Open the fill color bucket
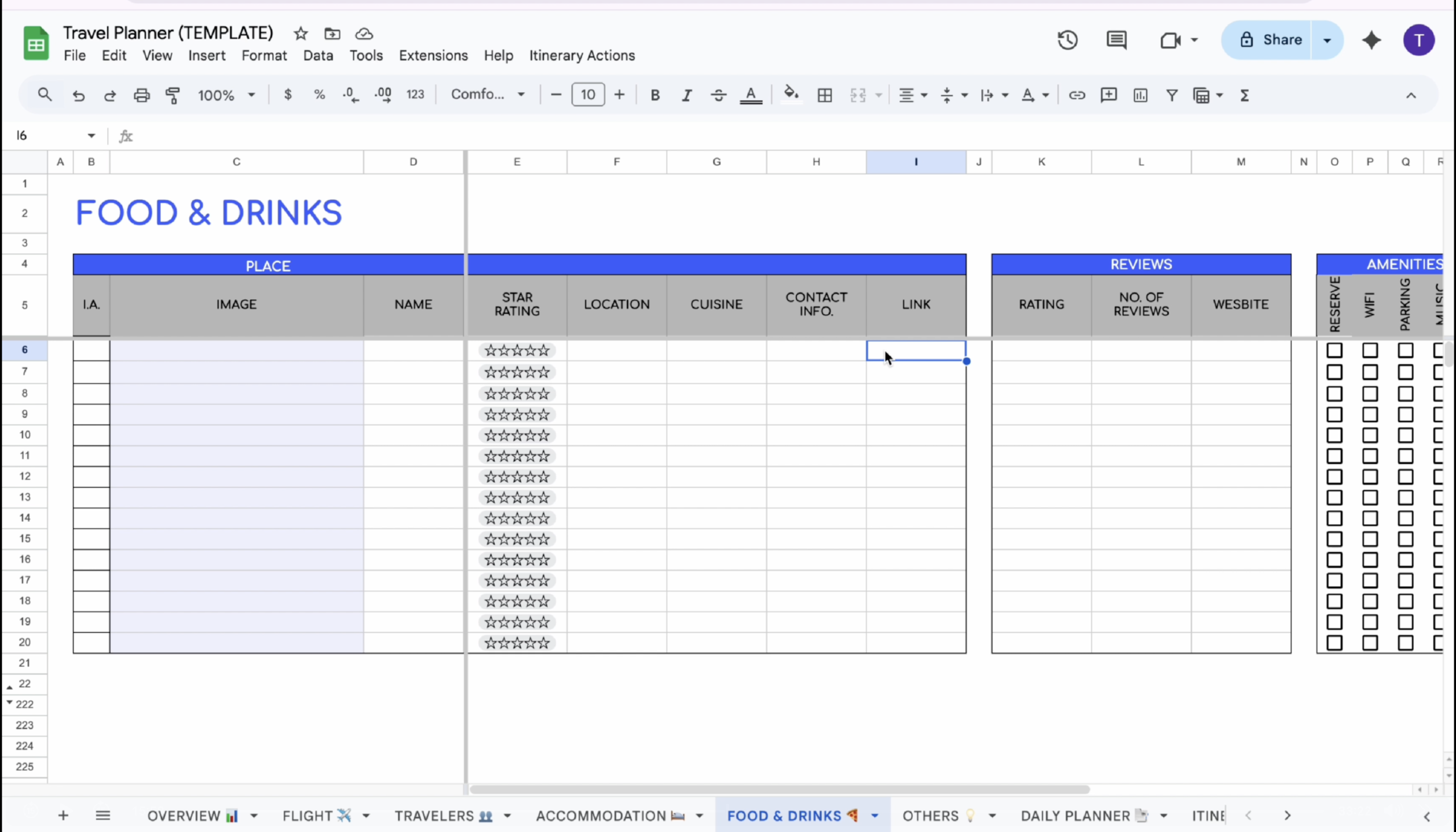 (791, 94)
